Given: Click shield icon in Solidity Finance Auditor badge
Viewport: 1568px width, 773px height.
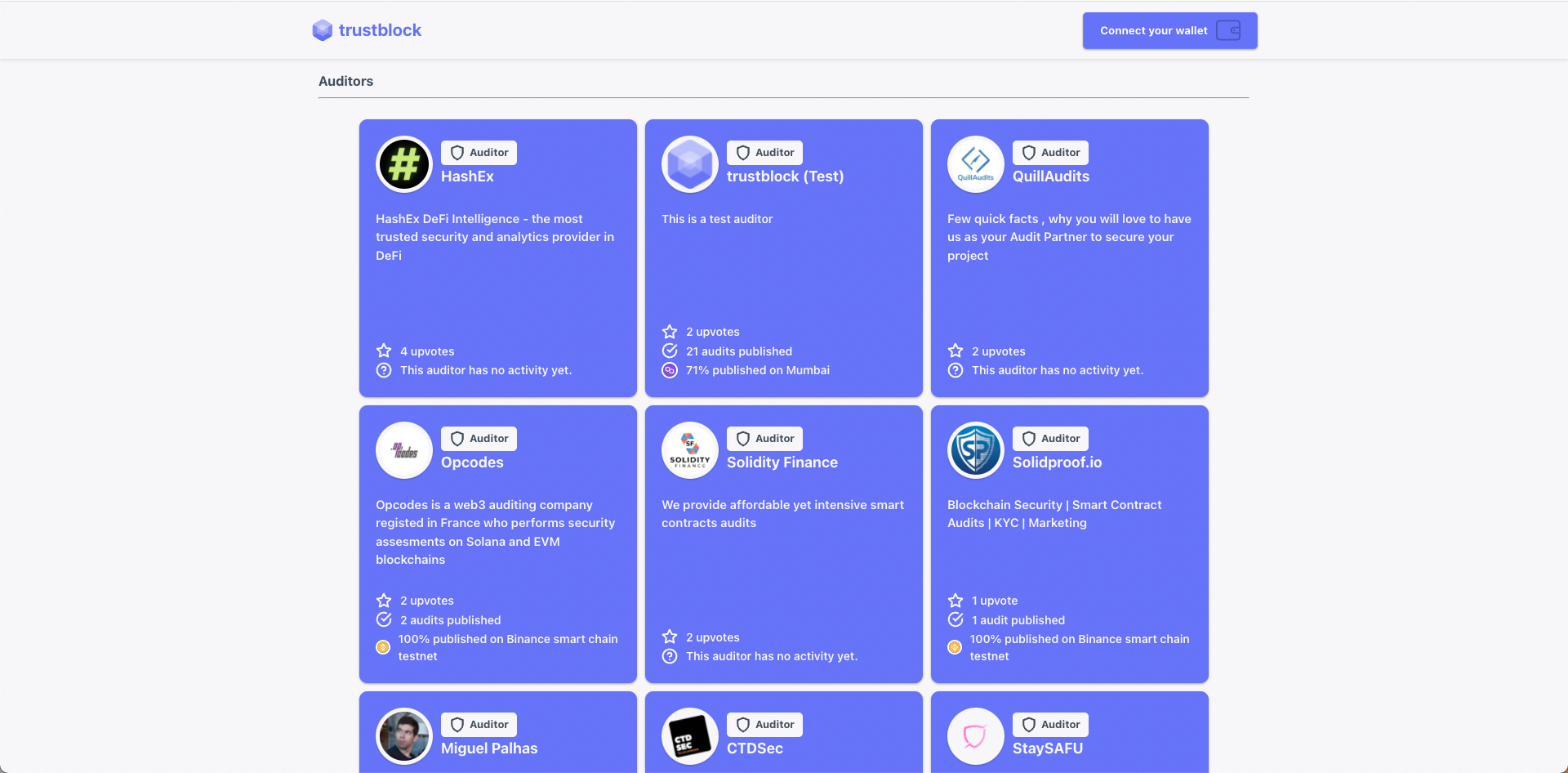Looking at the screenshot, I should coord(743,439).
